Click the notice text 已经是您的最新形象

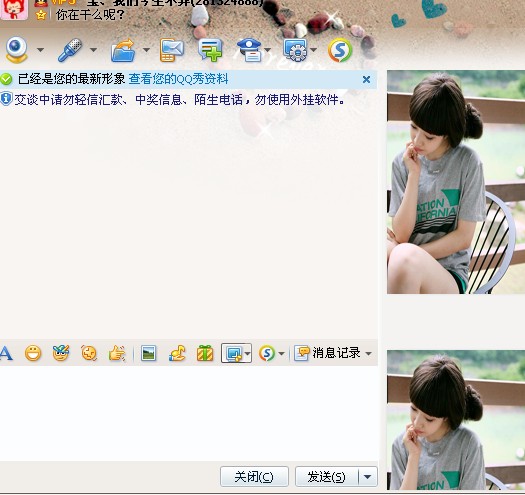(71, 79)
